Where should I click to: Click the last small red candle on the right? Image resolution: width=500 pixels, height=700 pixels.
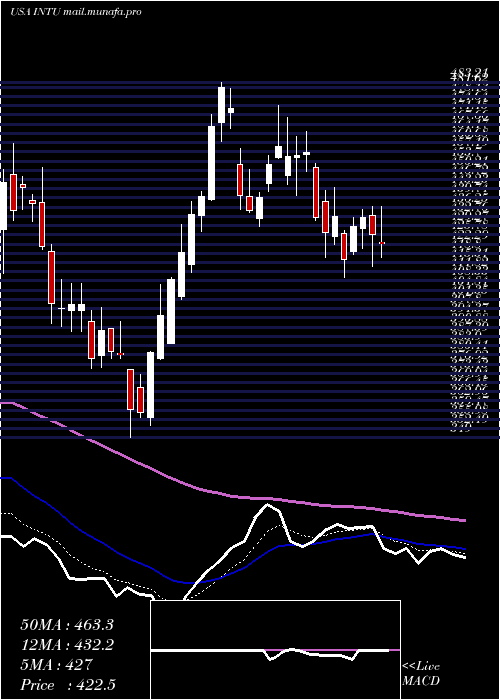[x=382, y=242]
